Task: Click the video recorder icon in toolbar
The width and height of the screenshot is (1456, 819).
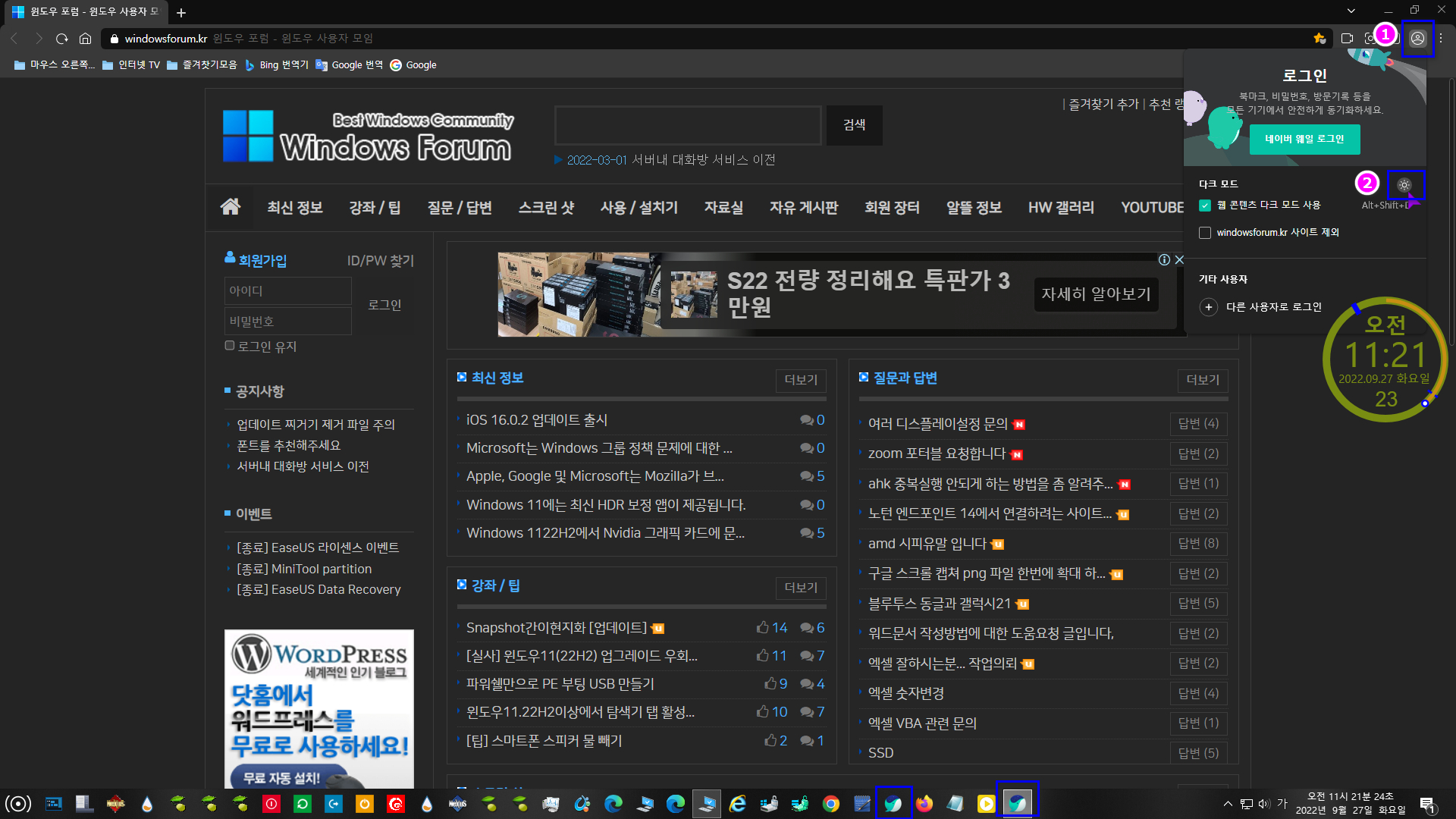Action: click(1348, 38)
